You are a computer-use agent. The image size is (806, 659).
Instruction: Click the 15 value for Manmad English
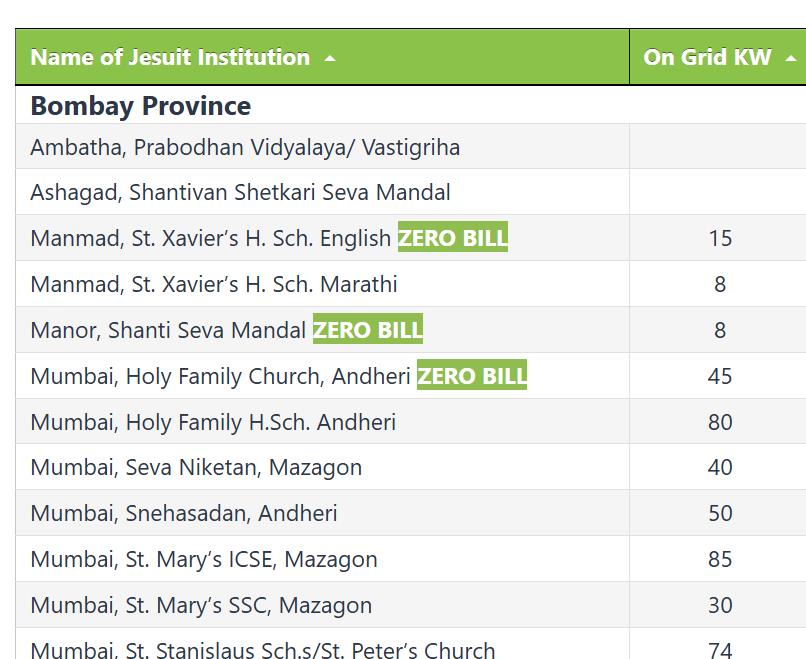coord(720,238)
